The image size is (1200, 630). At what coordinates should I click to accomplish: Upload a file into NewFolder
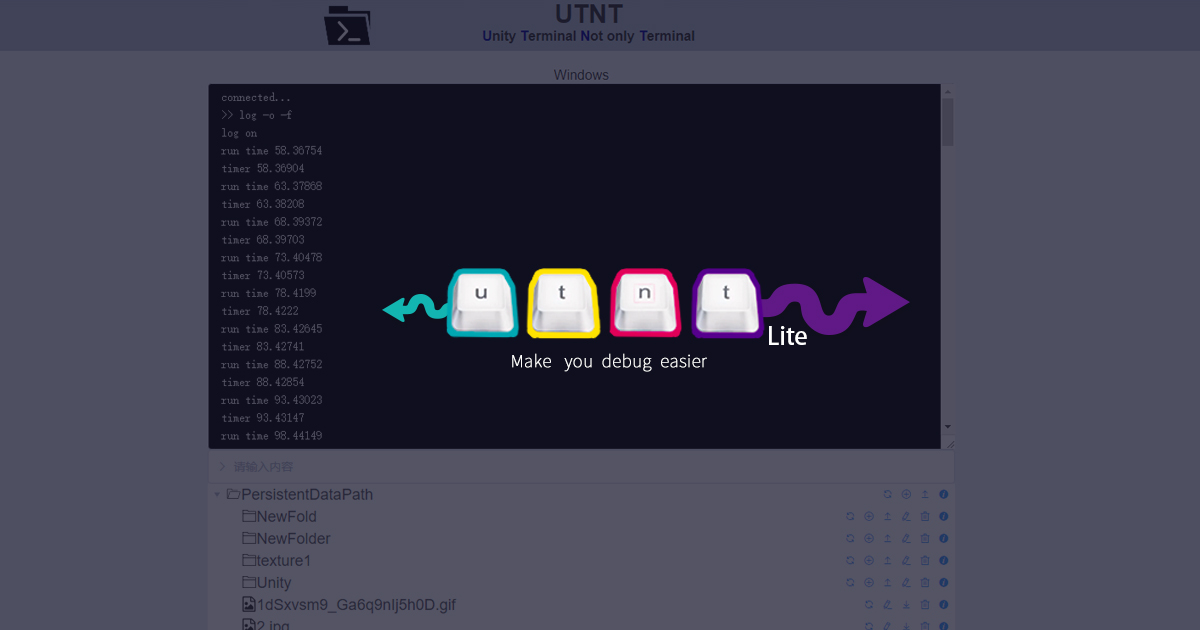click(x=887, y=538)
